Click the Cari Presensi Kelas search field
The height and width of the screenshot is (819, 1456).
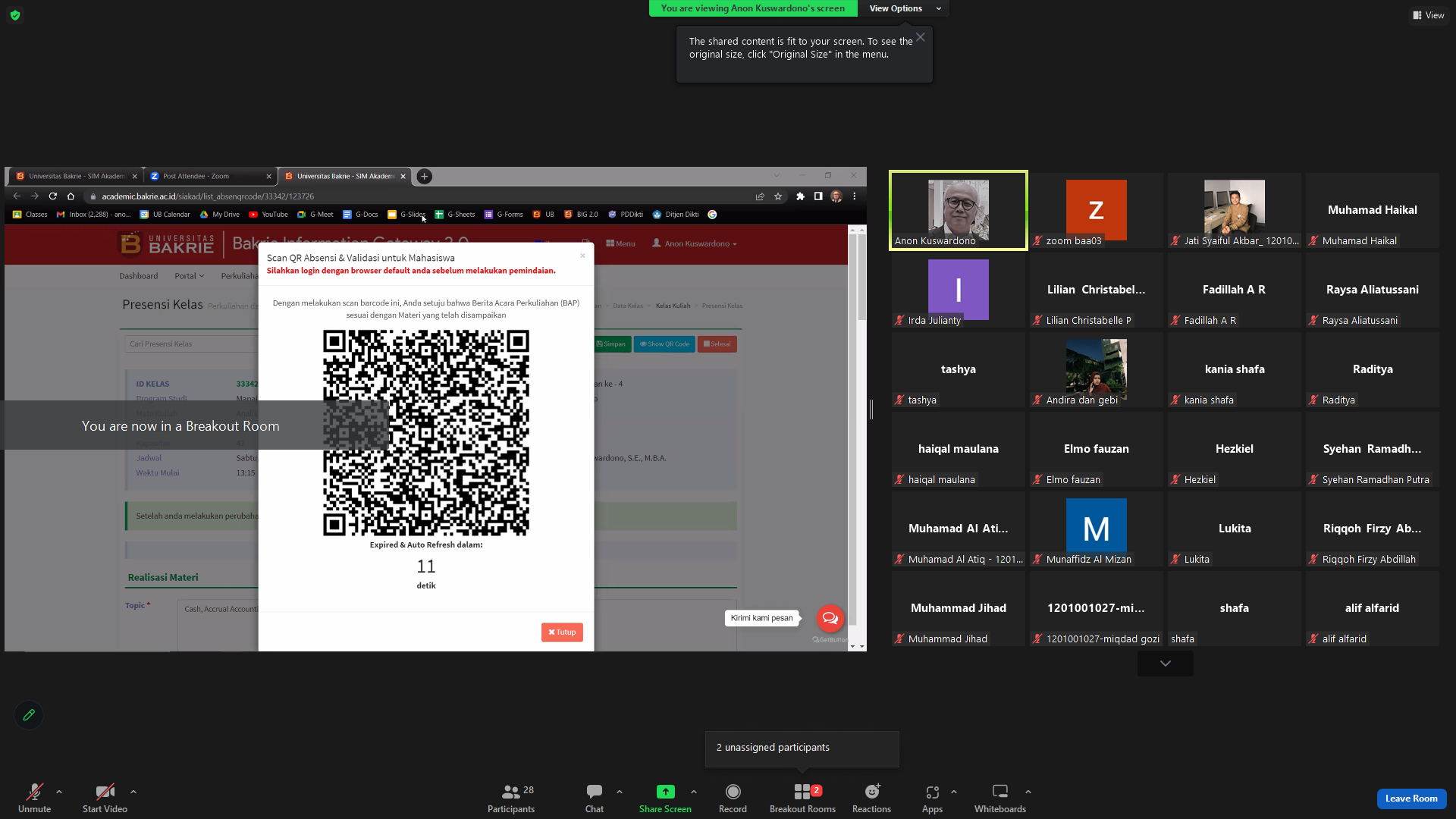193,344
